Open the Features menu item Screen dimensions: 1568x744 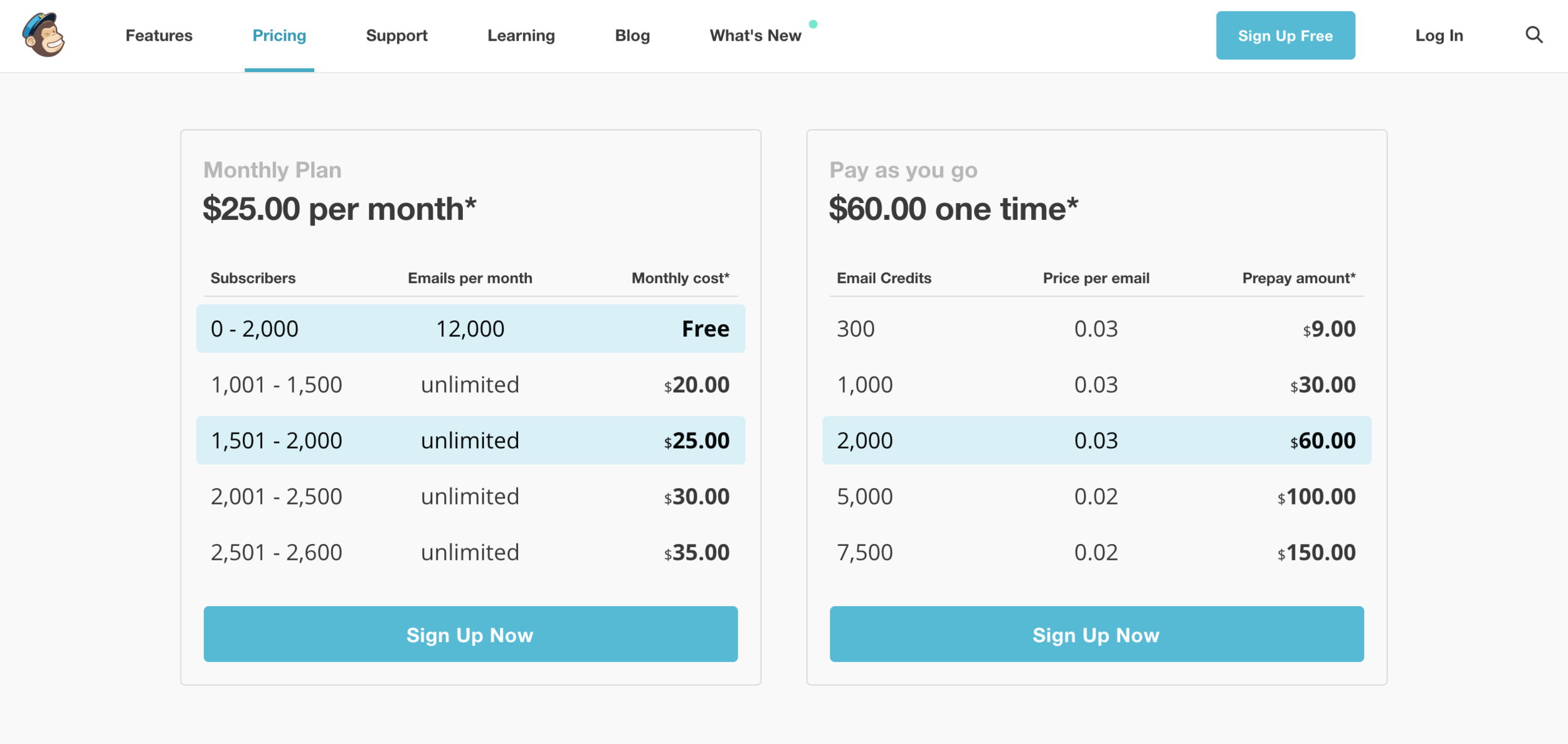pos(159,36)
